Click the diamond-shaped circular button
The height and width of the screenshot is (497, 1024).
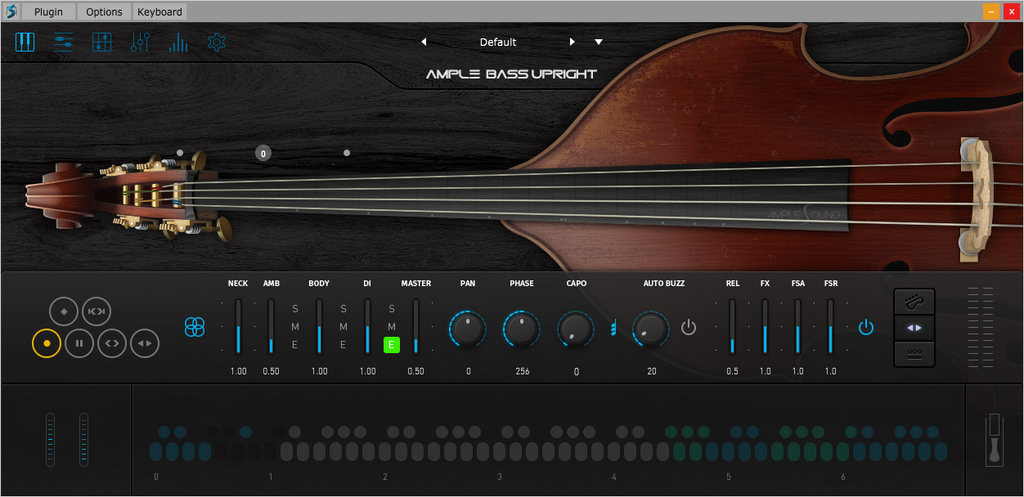(64, 312)
